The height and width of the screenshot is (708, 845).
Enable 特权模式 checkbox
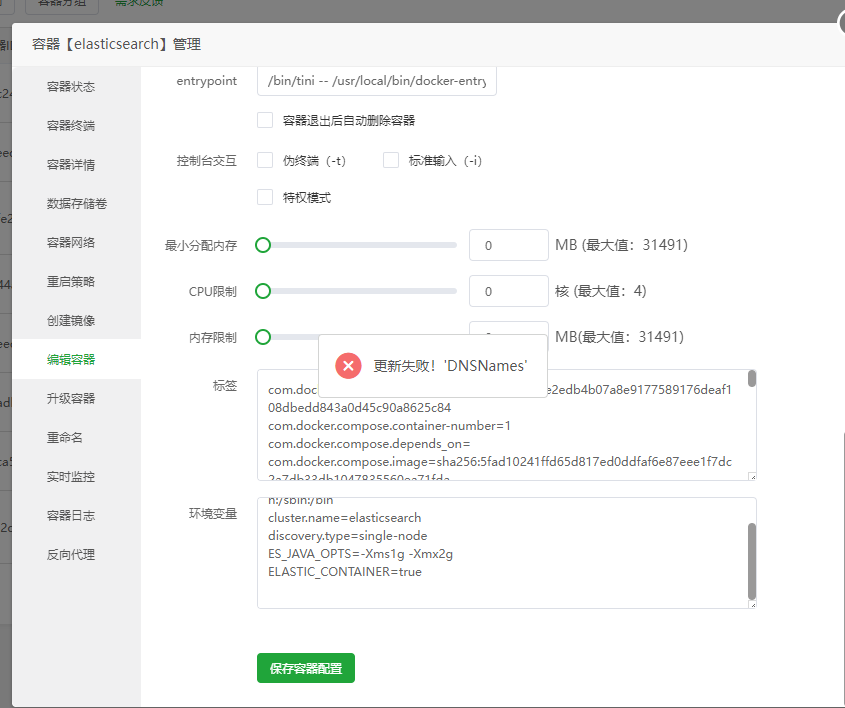point(265,197)
